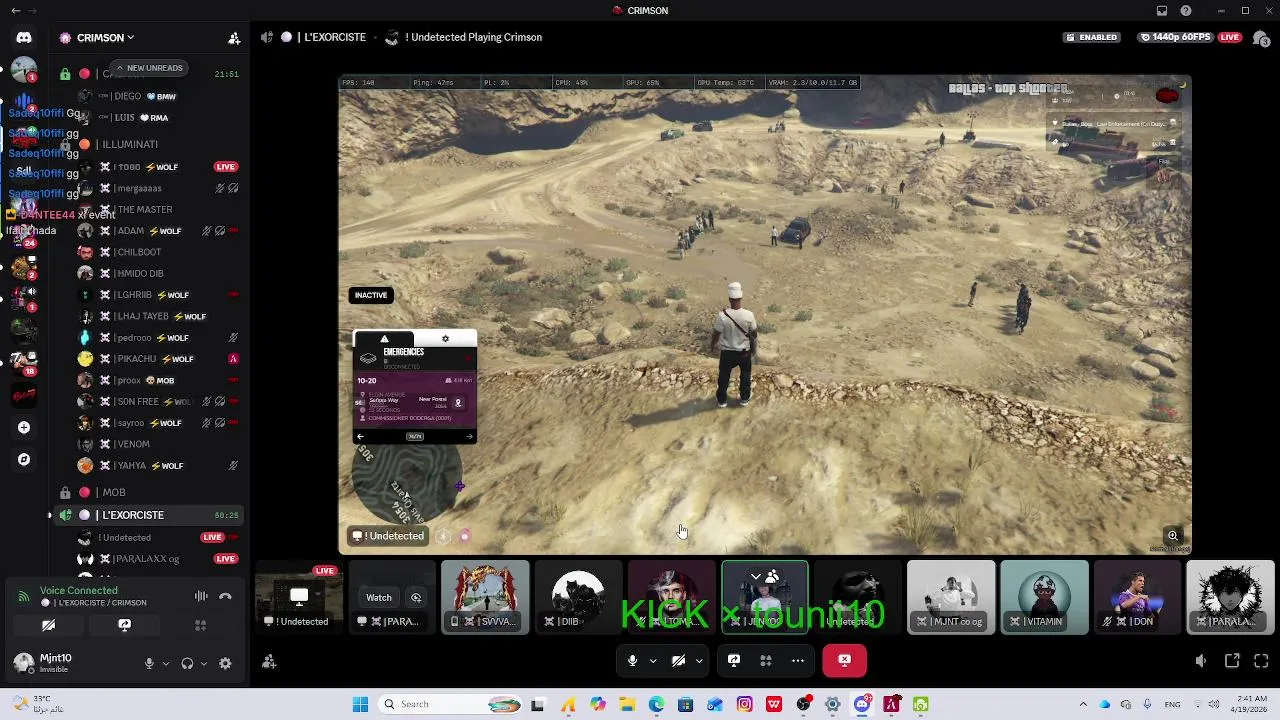The height and width of the screenshot is (720, 1280).
Task: Stop watching the stream with the red button
Action: (x=845, y=660)
